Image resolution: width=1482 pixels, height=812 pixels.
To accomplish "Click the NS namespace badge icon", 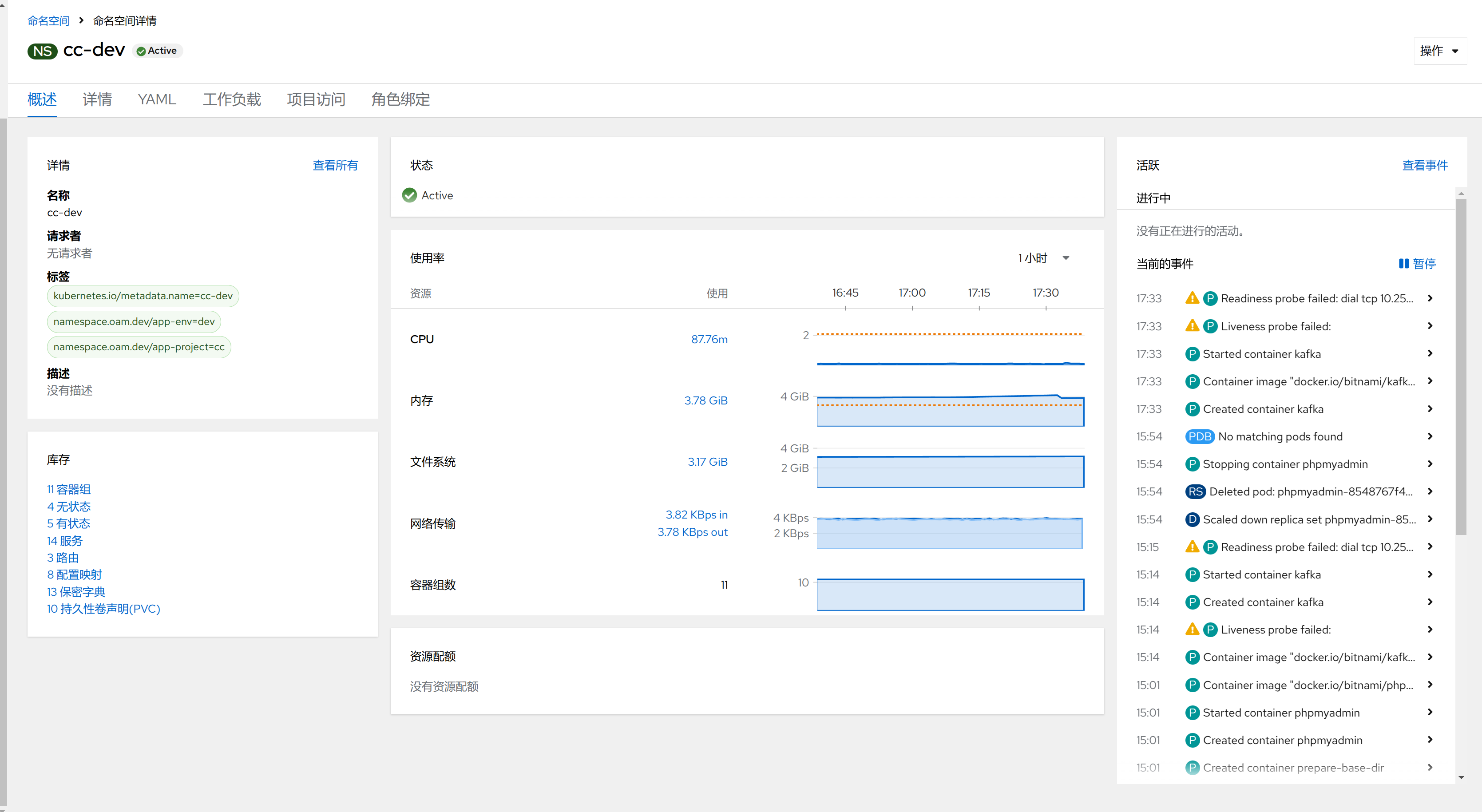I will 42,51.
